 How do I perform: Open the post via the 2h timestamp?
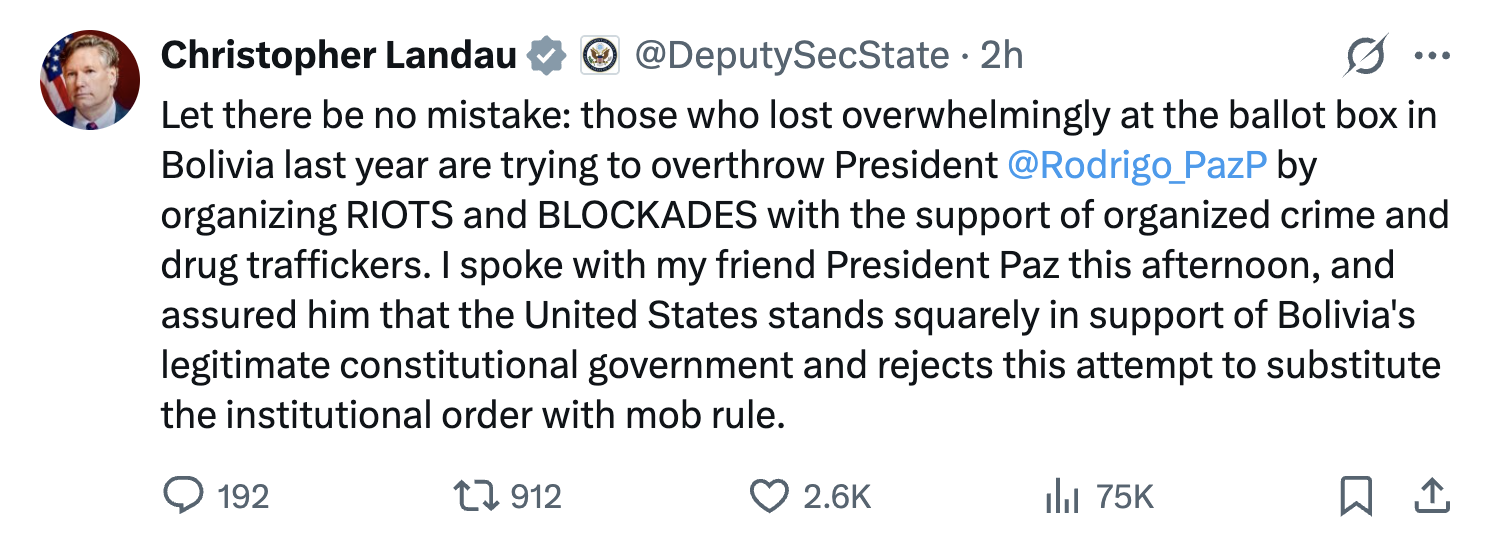tap(1001, 56)
